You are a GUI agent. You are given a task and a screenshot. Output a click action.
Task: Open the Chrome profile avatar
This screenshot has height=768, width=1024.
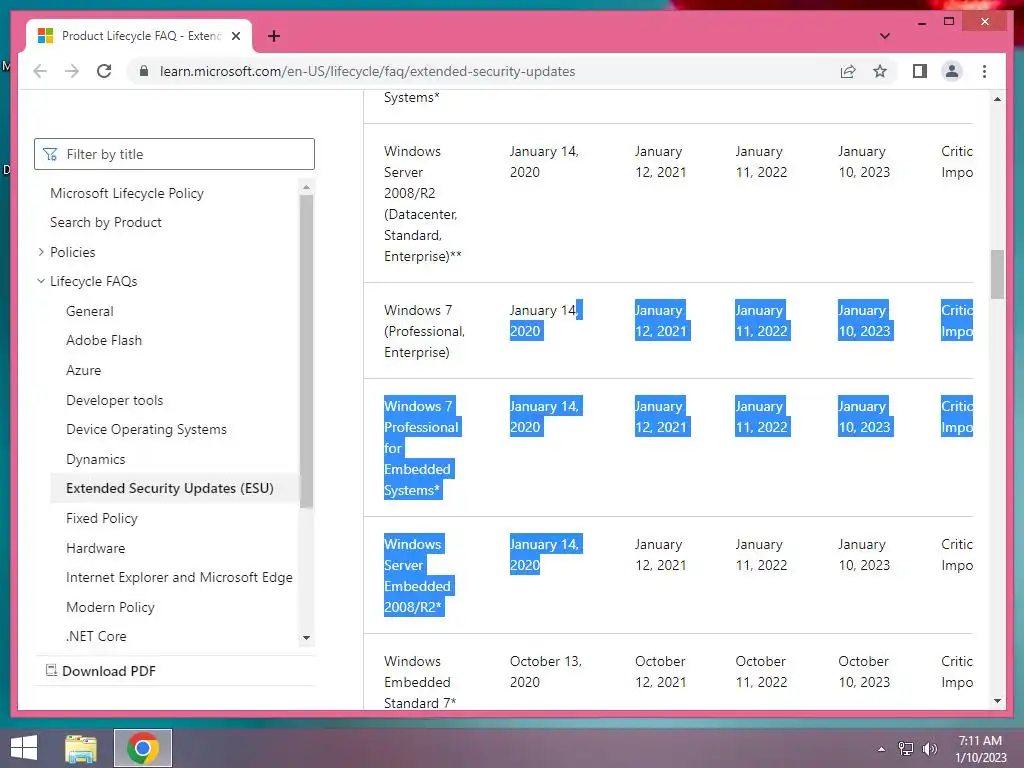[952, 71]
